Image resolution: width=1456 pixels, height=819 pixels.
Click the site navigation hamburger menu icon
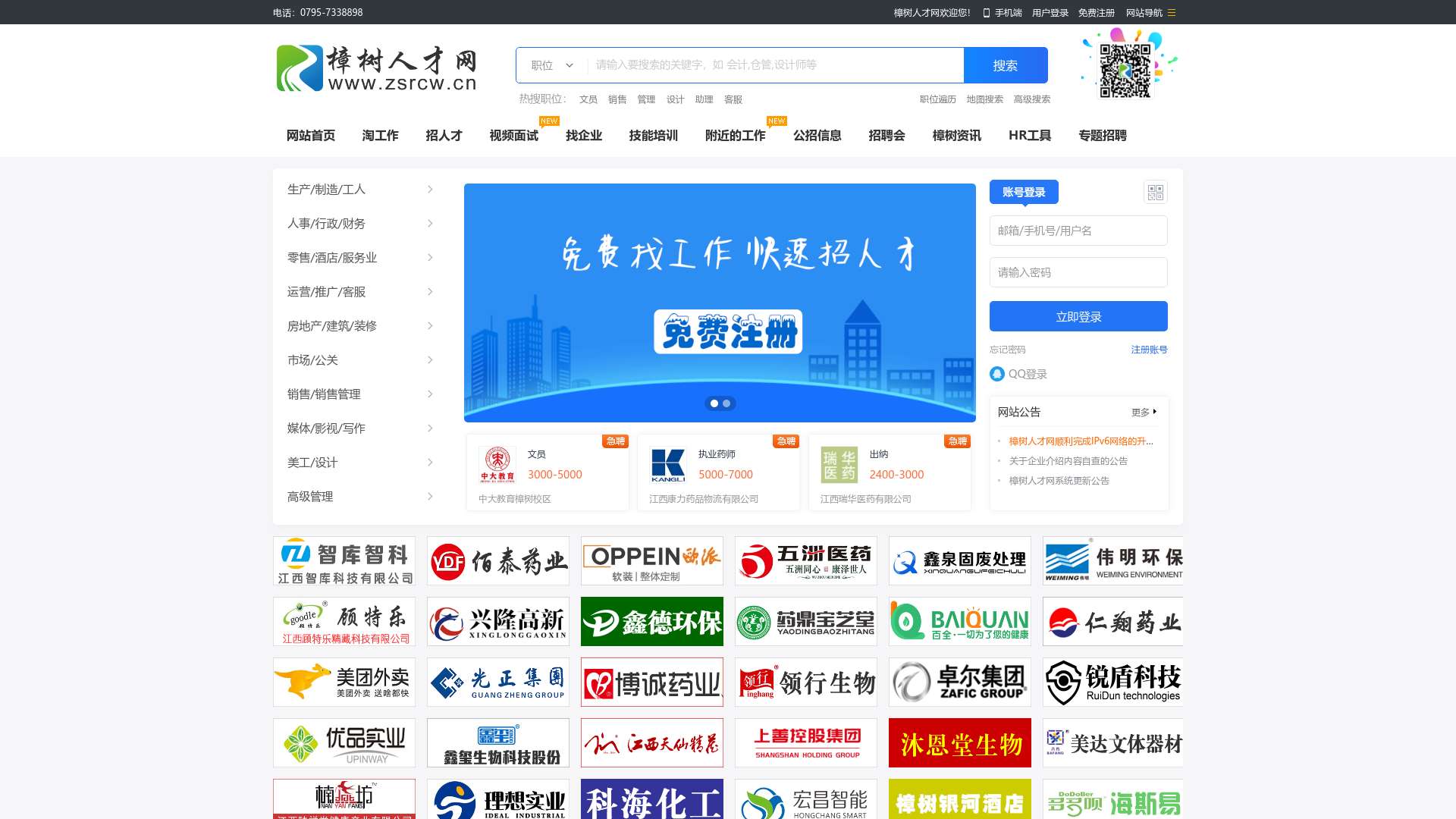(x=1172, y=13)
